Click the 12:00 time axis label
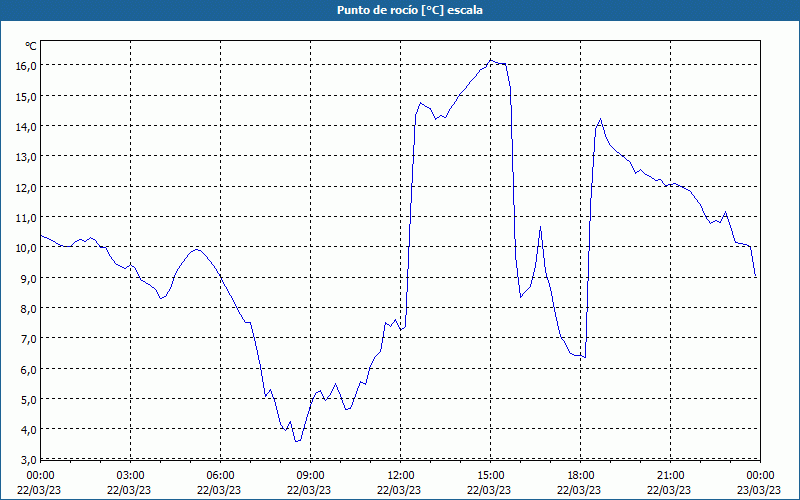This screenshot has width=800, height=500. 401,476
